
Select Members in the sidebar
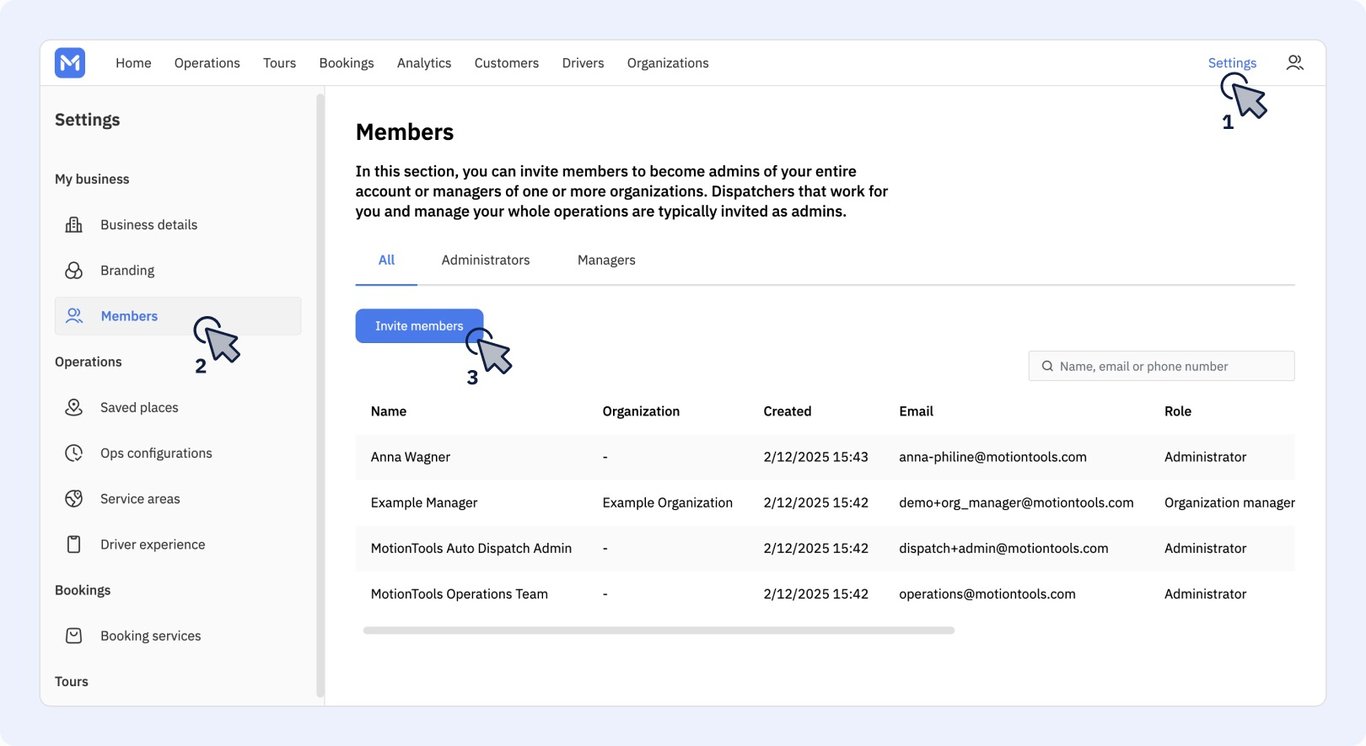tap(178, 316)
